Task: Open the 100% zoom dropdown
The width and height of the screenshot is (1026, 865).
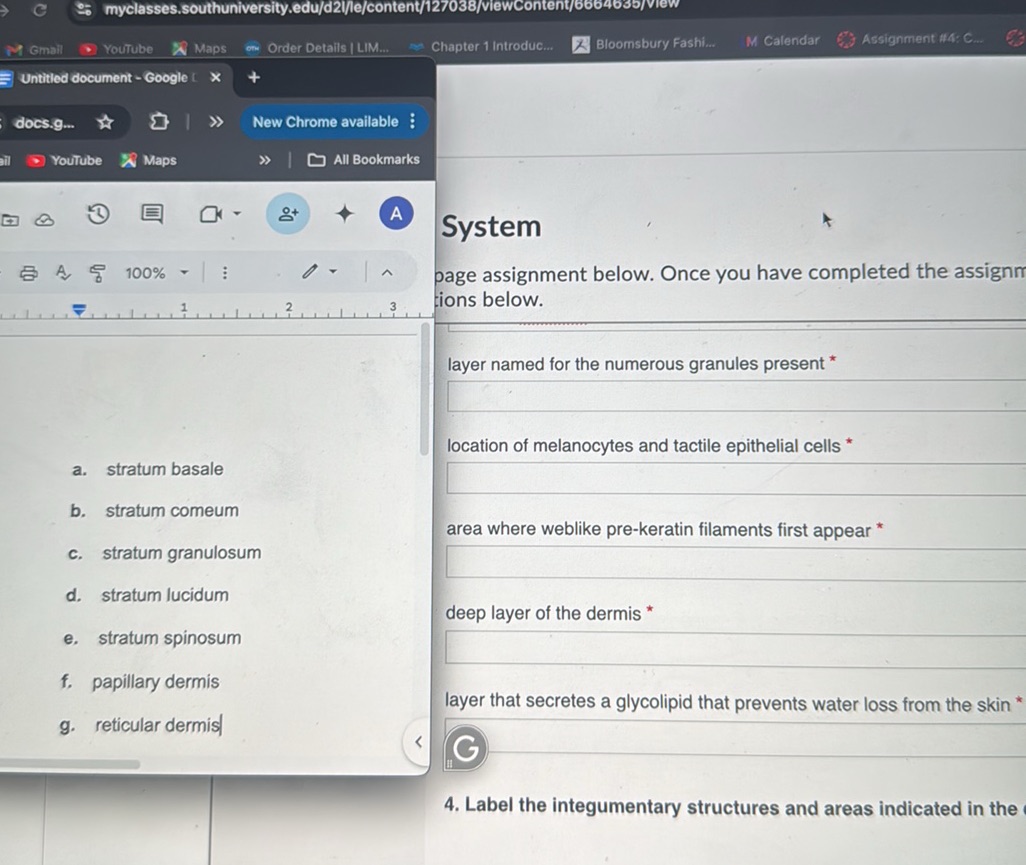Action: coord(156,273)
